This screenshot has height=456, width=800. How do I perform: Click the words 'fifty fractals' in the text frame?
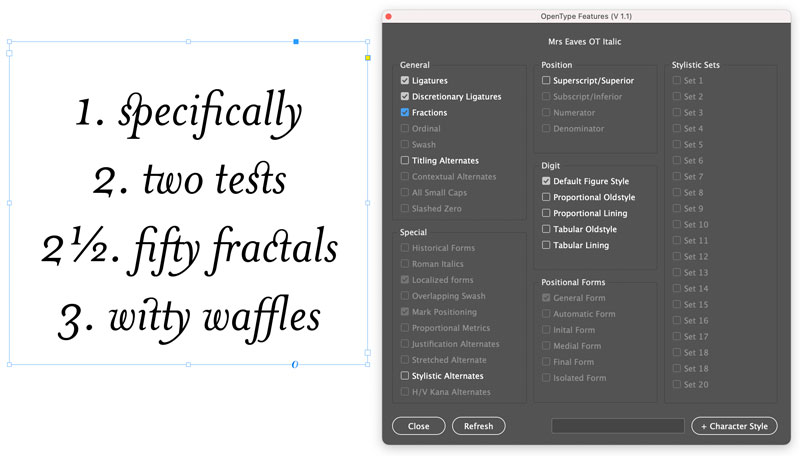(x=235, y=250)
